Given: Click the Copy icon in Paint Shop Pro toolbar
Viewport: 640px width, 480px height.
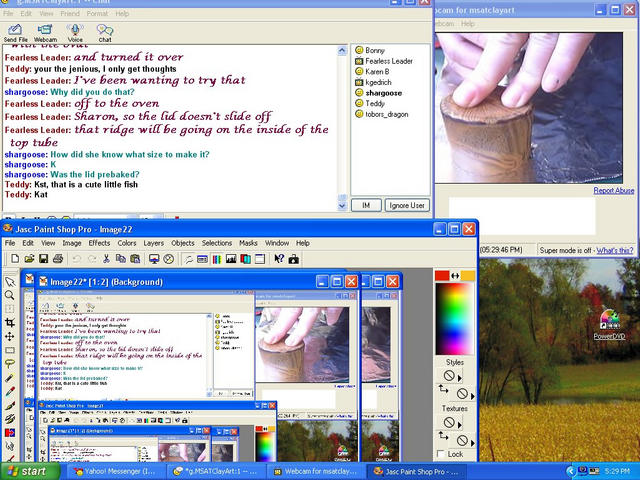Looking at the screenshot, I should pos(120,259).
